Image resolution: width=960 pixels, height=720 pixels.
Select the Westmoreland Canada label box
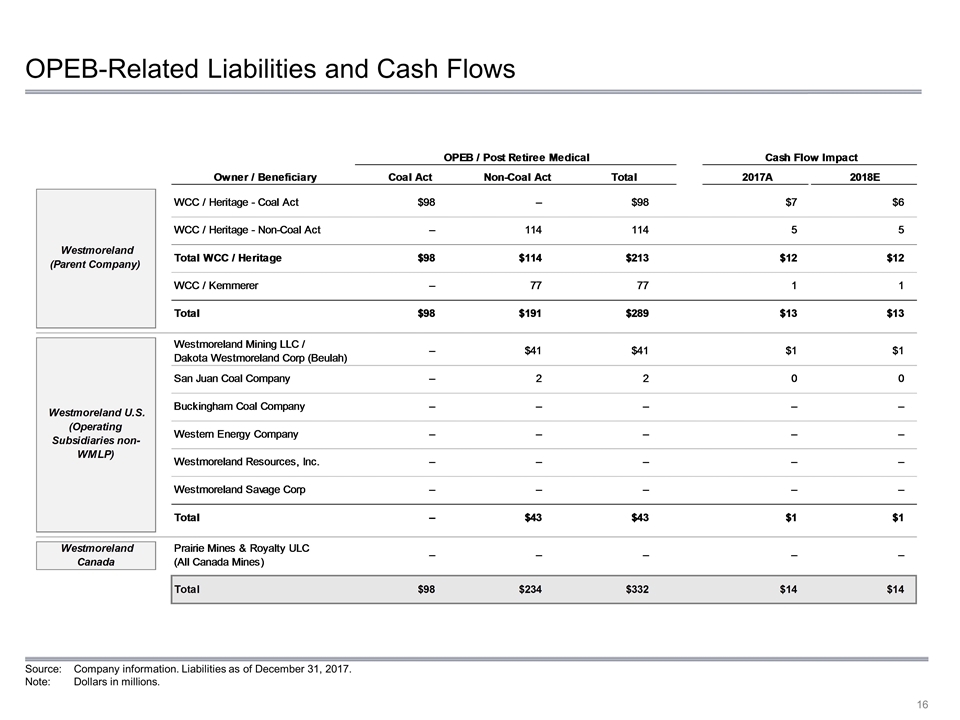97,555
